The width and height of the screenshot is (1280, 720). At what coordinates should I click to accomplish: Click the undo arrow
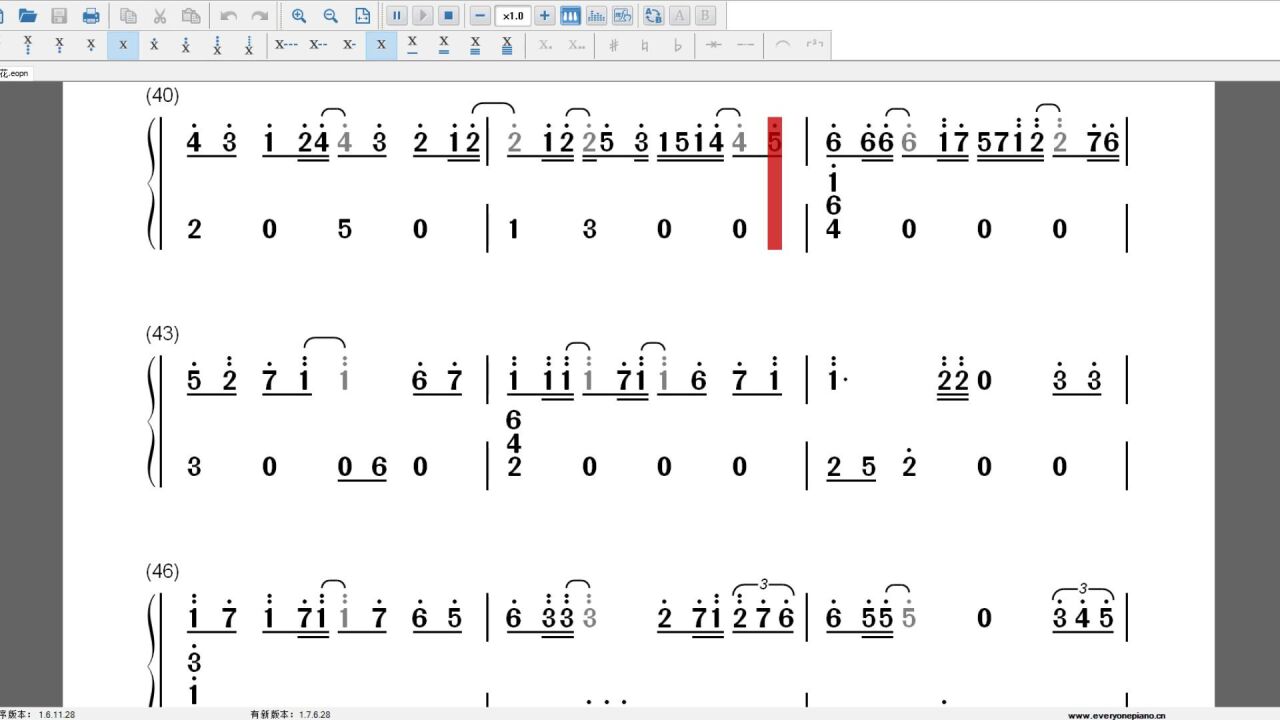click(228, 15)
